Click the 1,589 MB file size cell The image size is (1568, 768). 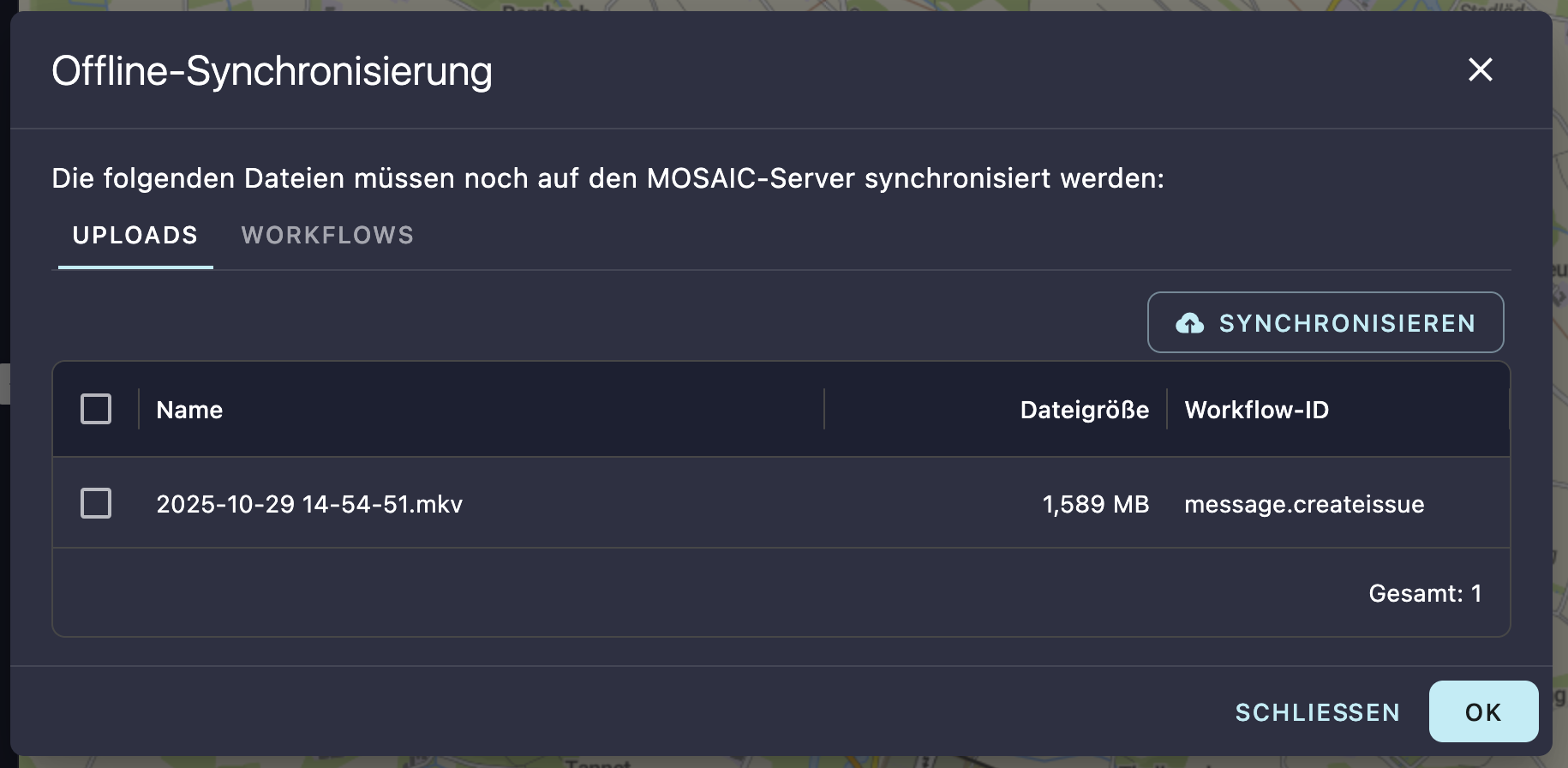pos(1095,504)
